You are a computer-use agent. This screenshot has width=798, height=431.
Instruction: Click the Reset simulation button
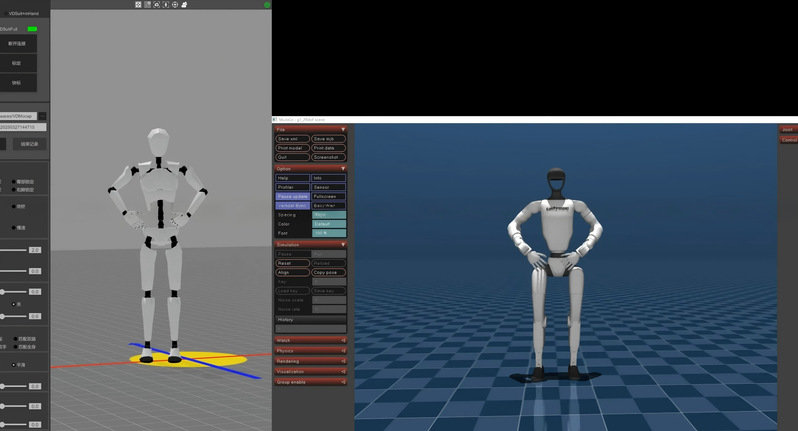(293, 263)
